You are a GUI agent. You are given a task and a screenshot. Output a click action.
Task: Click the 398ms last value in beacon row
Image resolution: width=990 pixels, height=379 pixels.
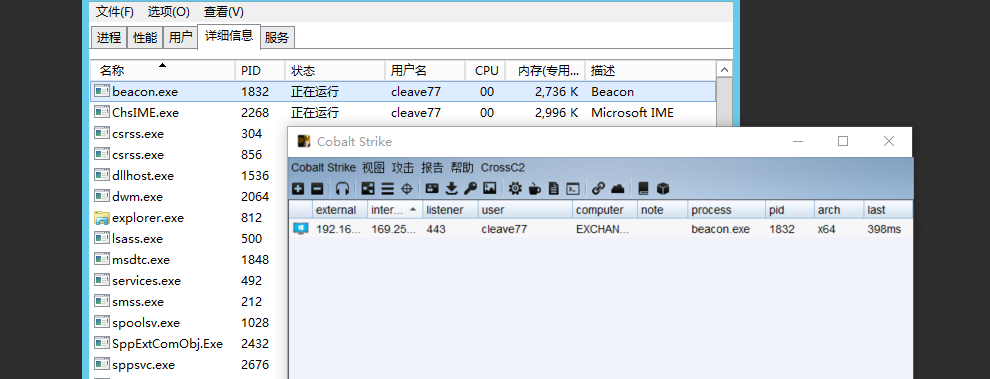(x=884, y=229)
